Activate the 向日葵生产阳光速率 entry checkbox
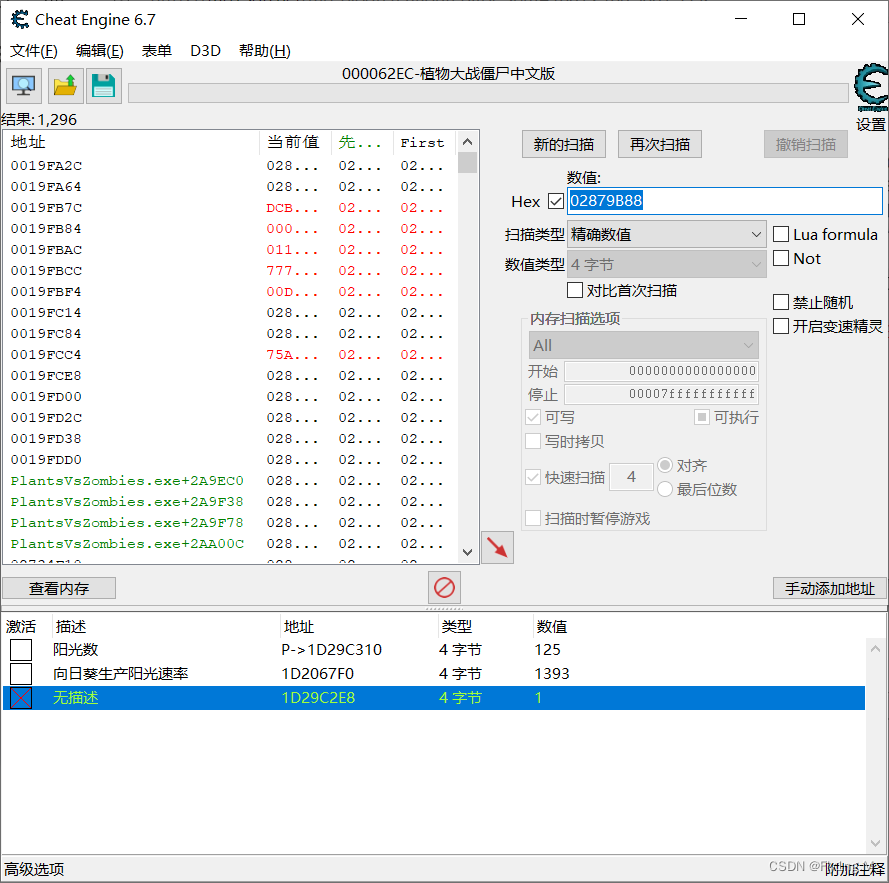Image resolution: width=889 pixels, height=883 pixels. pos(21,674)
